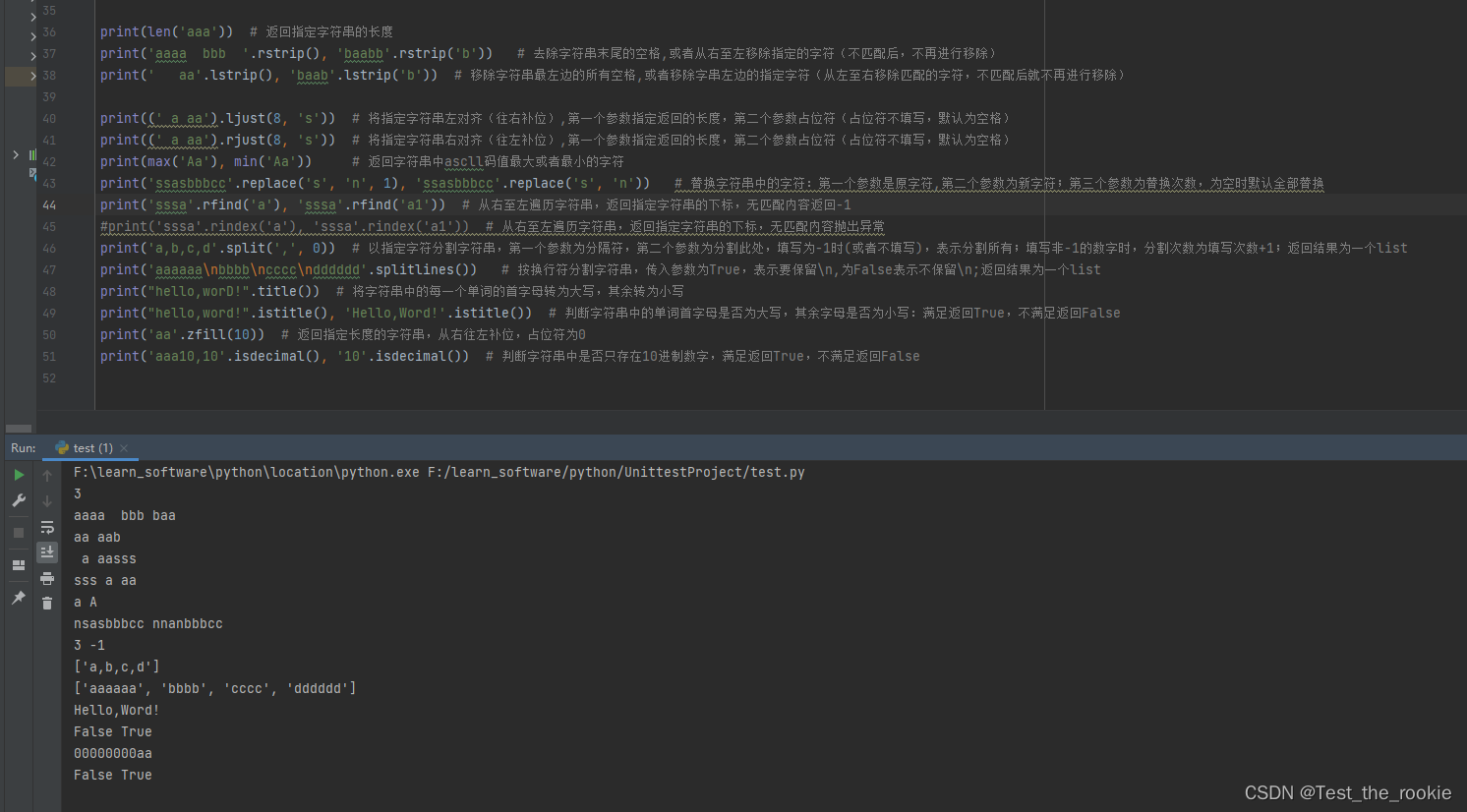Click the ljust(8, 's') code on line 40
This screenshot has height=812, width=1467.
(217, 119)
